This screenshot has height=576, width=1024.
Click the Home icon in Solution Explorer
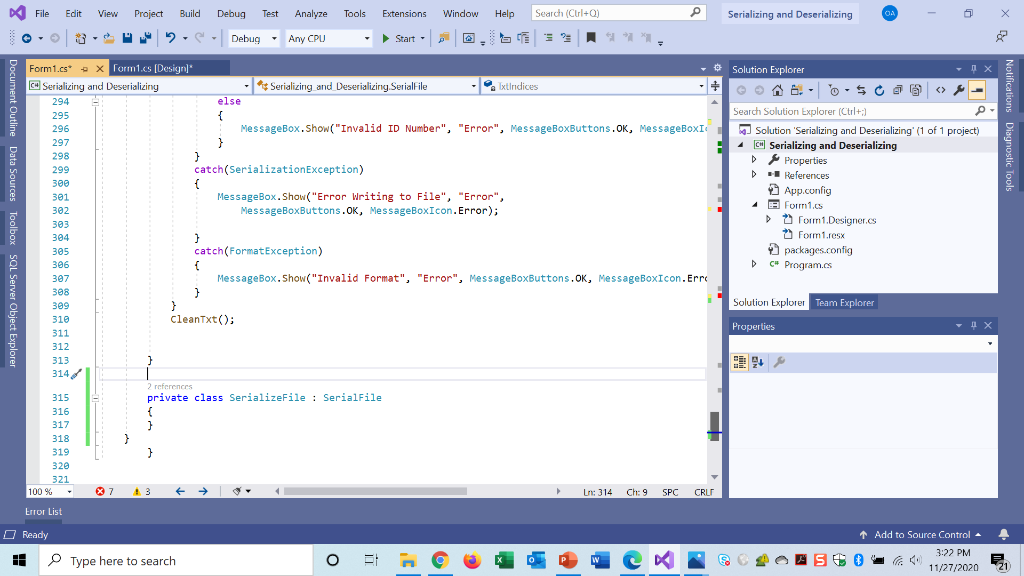click(777, 88)
